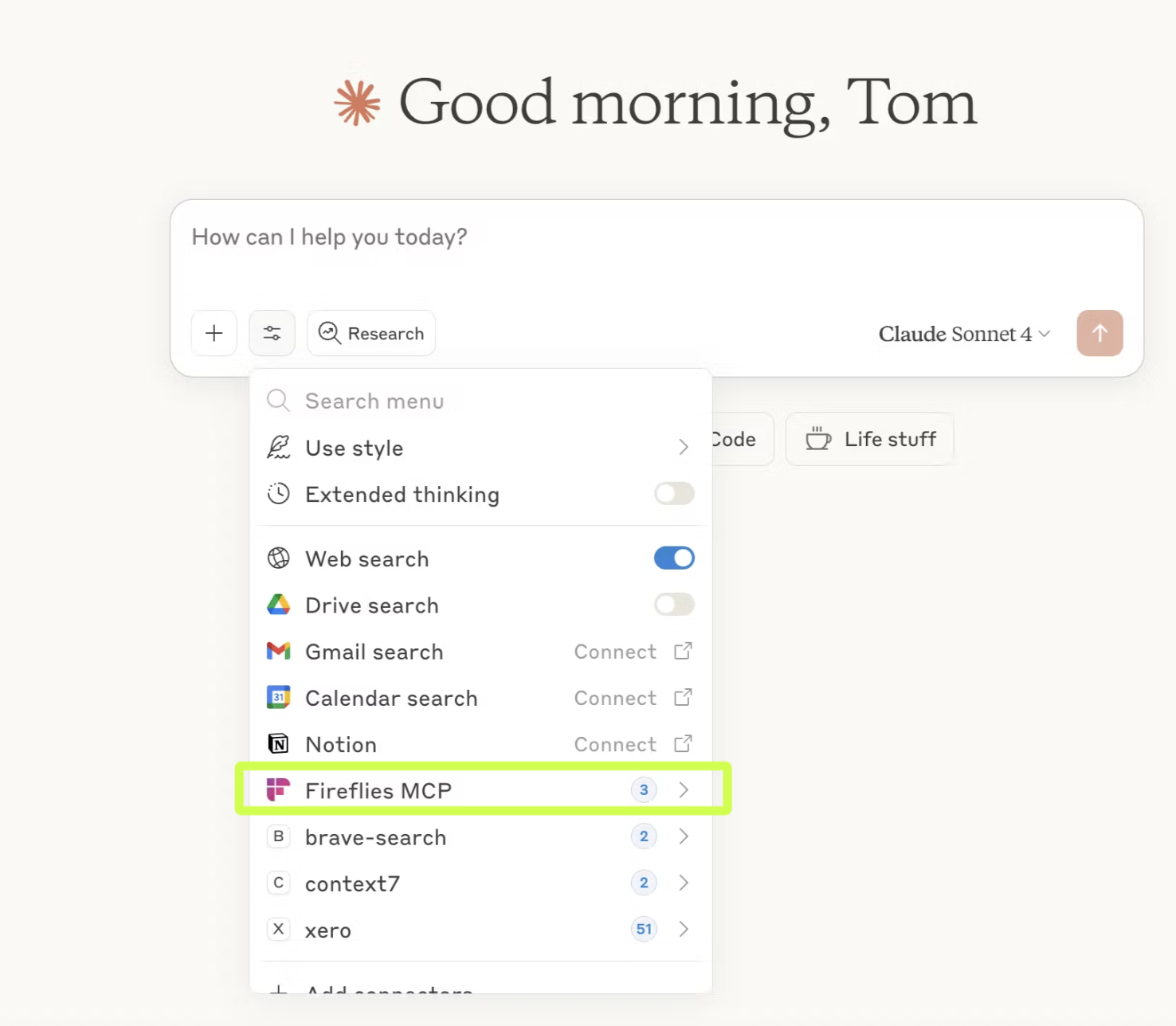Click the Code suggestion button
This screenshot has width=1176, height=1026.
tap(742, 439)
